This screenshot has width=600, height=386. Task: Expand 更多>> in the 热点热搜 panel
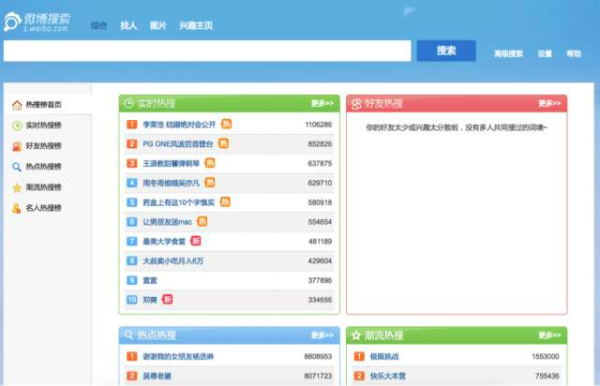pos(322,336)
